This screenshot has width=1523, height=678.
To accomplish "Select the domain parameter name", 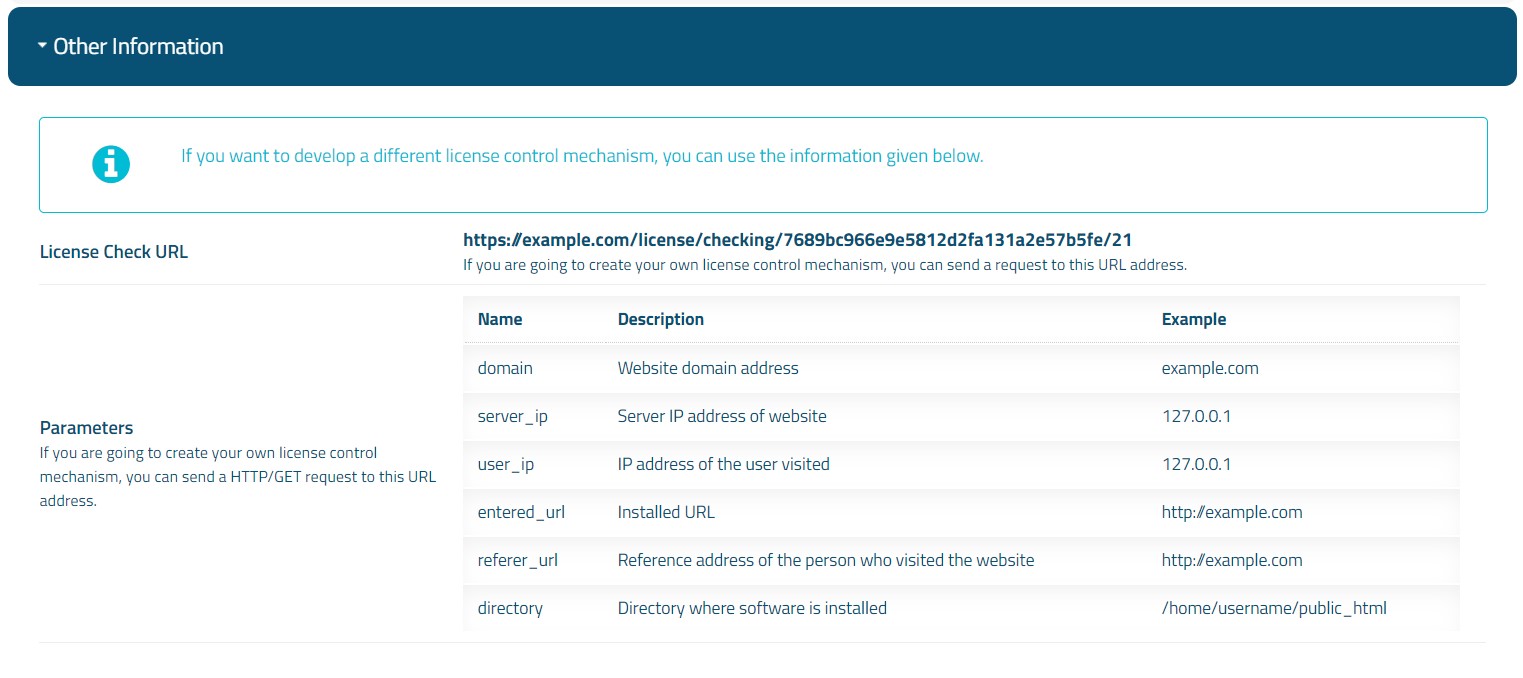I will pos(505,368).
